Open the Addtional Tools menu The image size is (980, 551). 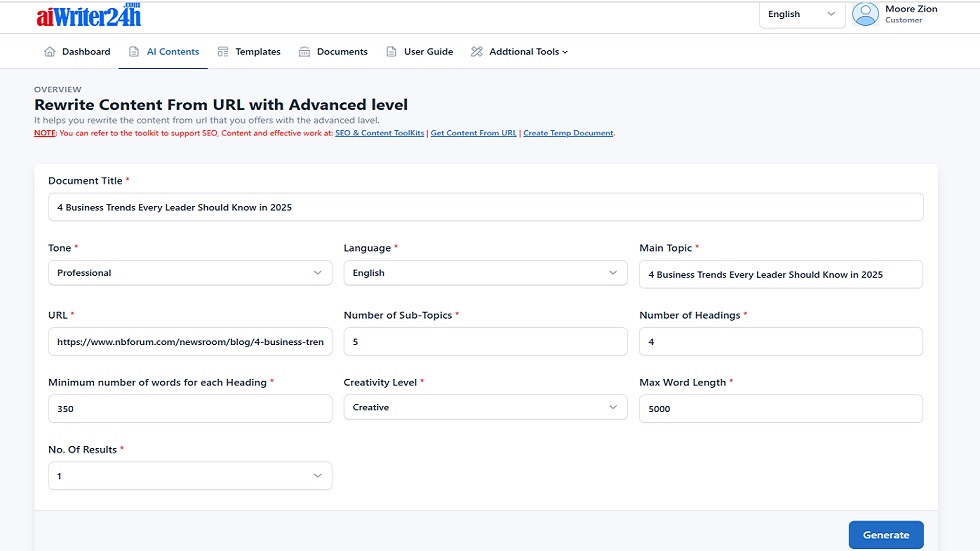[x=528, y=52]
